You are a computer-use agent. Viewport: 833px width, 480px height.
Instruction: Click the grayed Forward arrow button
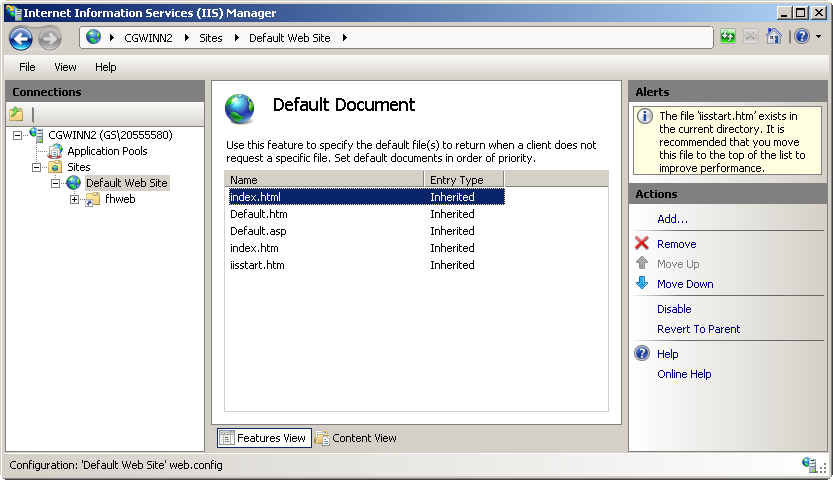click(x=50, y=38)
